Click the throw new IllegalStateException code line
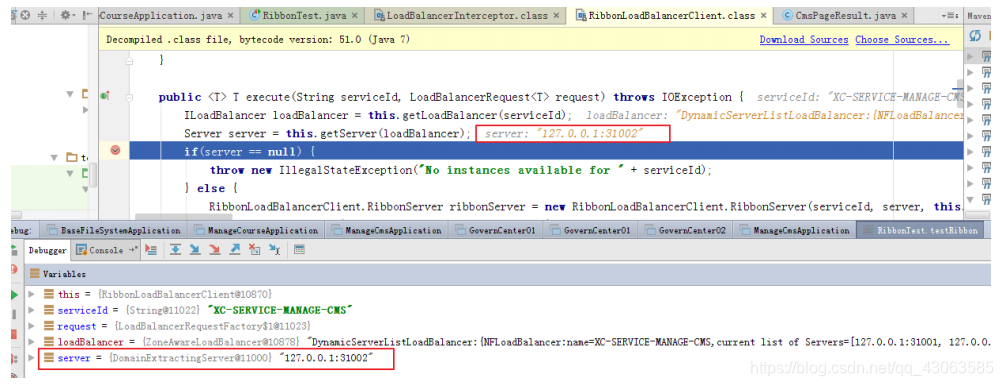This screenshot has width=1003, height=386. 461,170
